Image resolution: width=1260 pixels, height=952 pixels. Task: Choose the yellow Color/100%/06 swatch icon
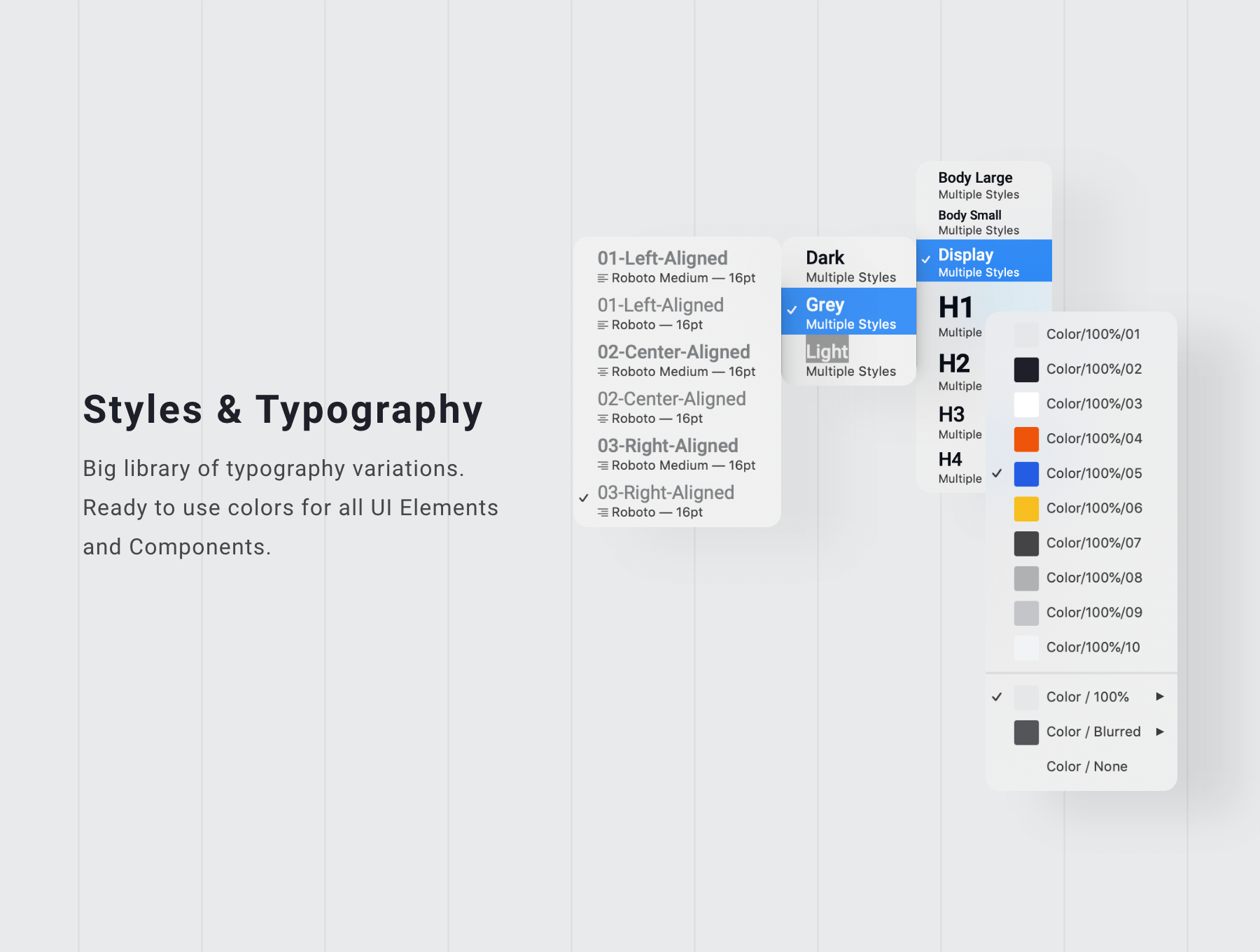[x=1026, y=509]
